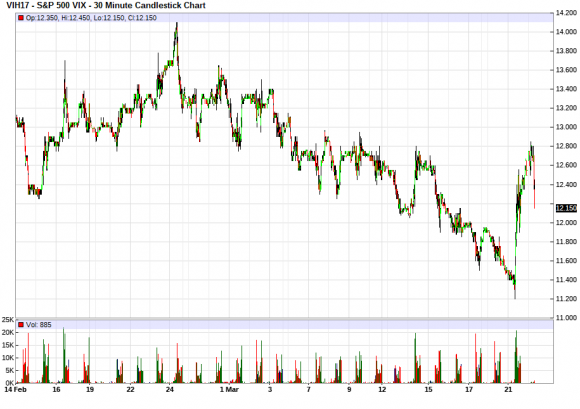The image size is (580, 409).
Task: Click the '22' date axis label
Action: pos(130,390)
